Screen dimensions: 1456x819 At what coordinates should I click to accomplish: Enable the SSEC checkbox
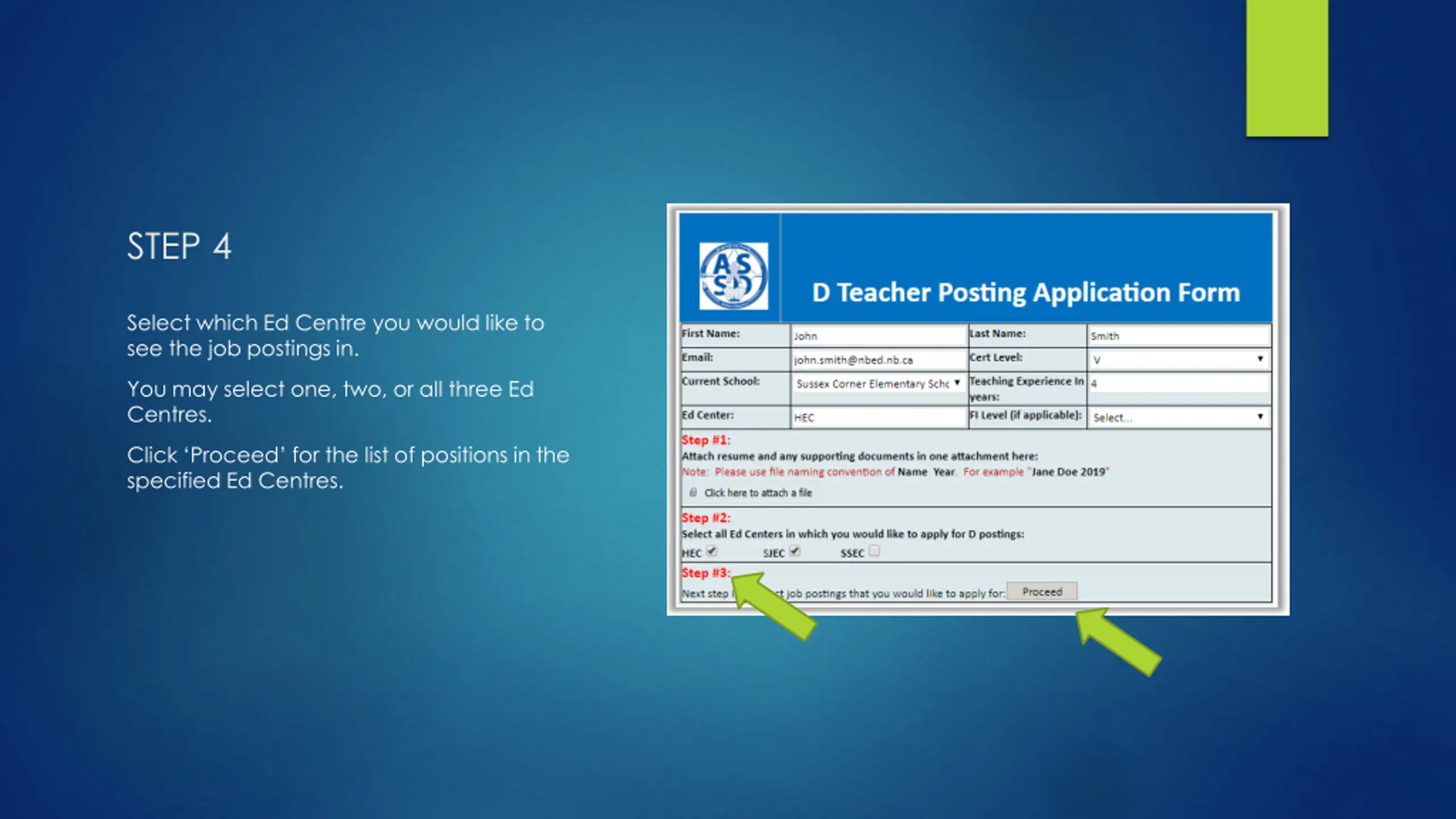(875, 551)
